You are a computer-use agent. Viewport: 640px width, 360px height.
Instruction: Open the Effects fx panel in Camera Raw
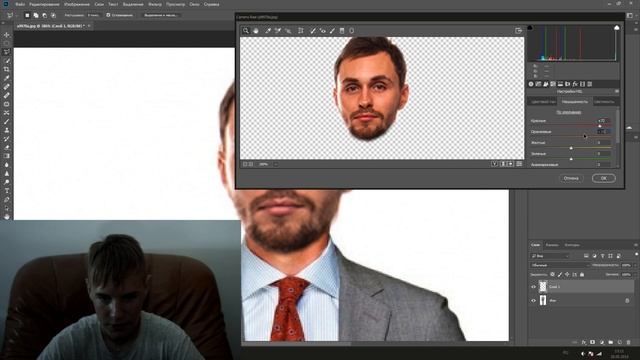575,84
